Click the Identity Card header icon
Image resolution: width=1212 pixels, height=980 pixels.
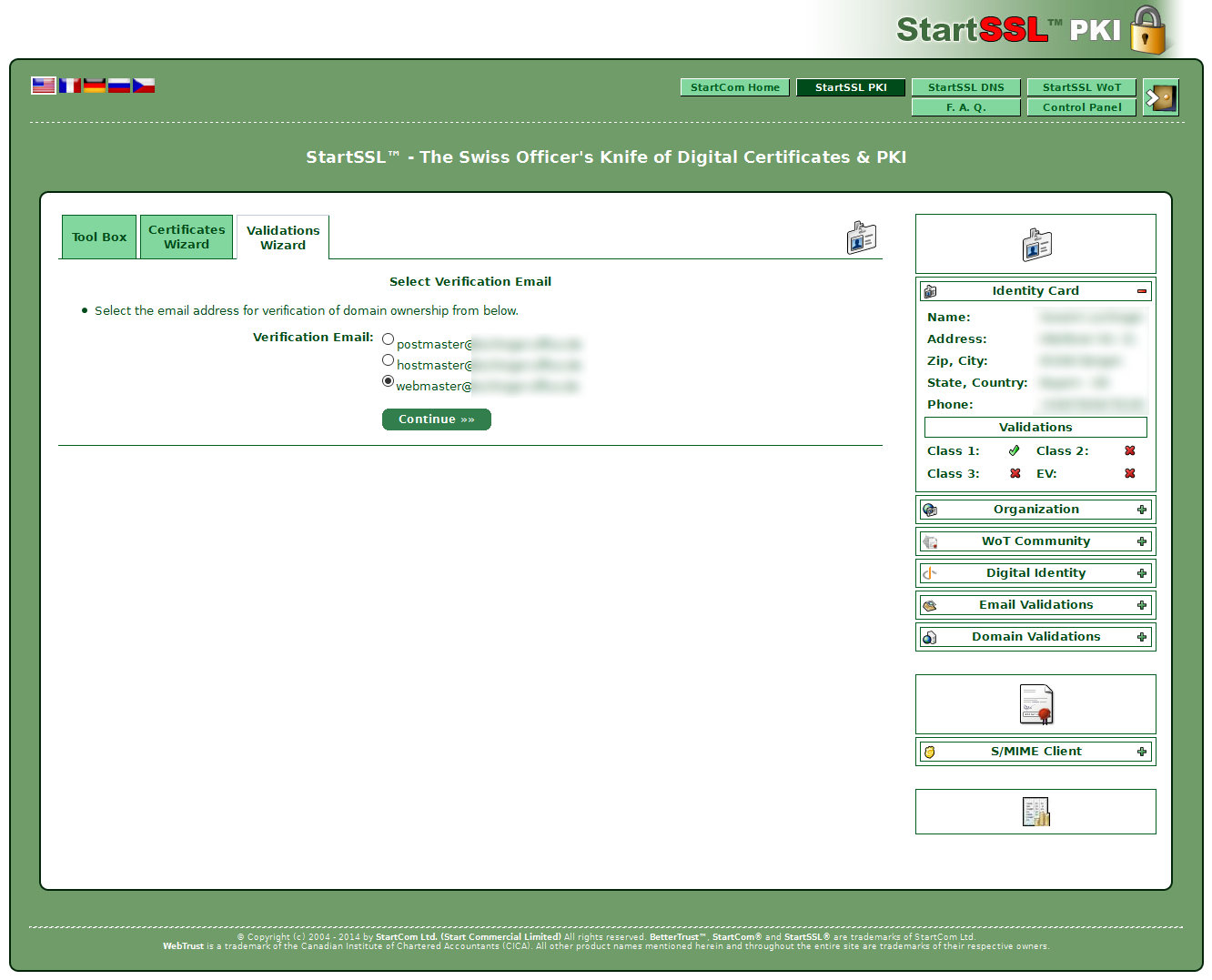point(930,291)
